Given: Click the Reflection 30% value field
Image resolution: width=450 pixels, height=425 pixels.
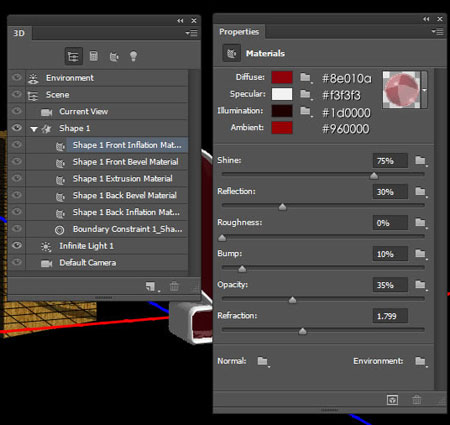Looking at the screenshot, I should click(x=390, y=192).
